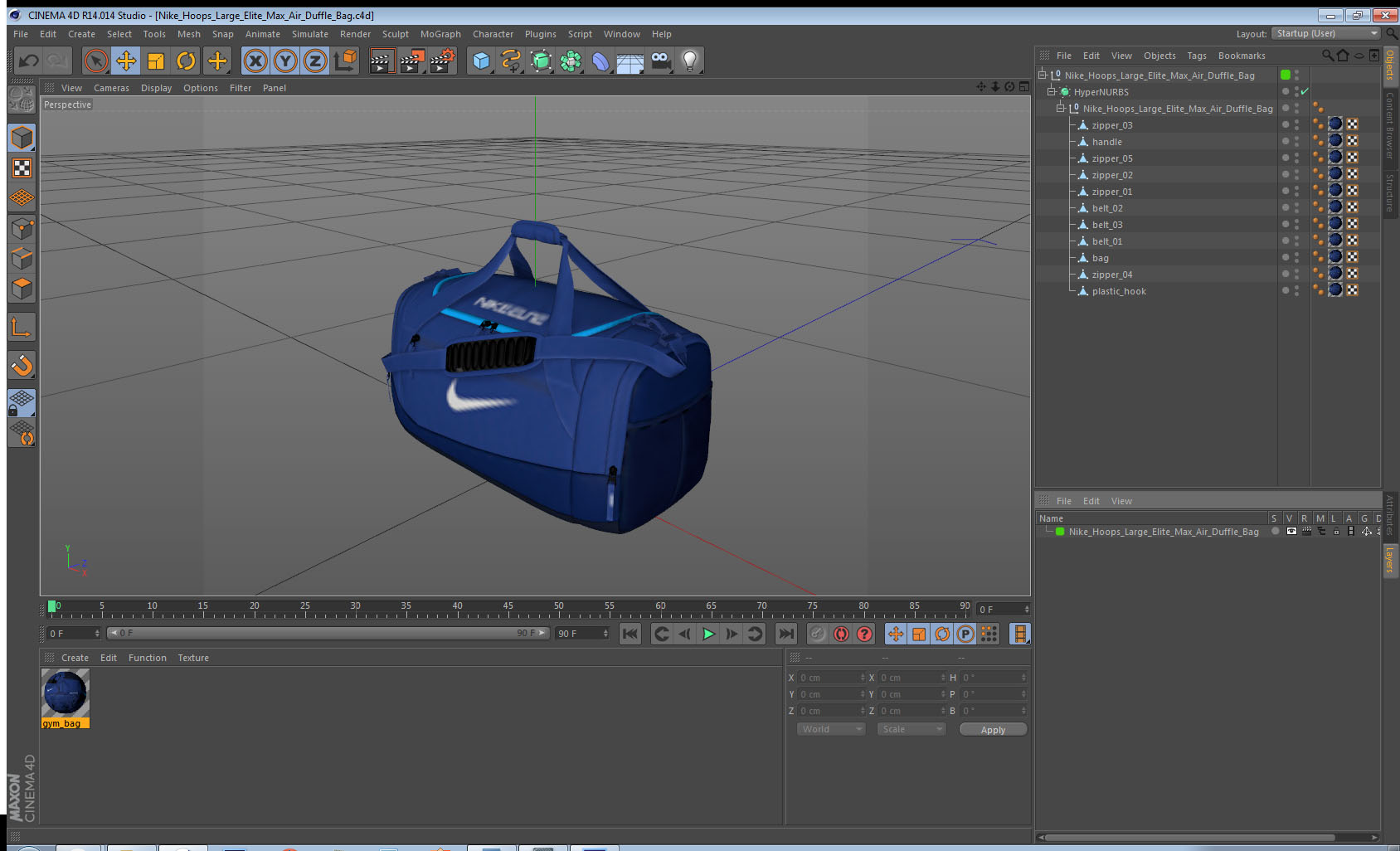Activate the Move tool

point(126,61)
